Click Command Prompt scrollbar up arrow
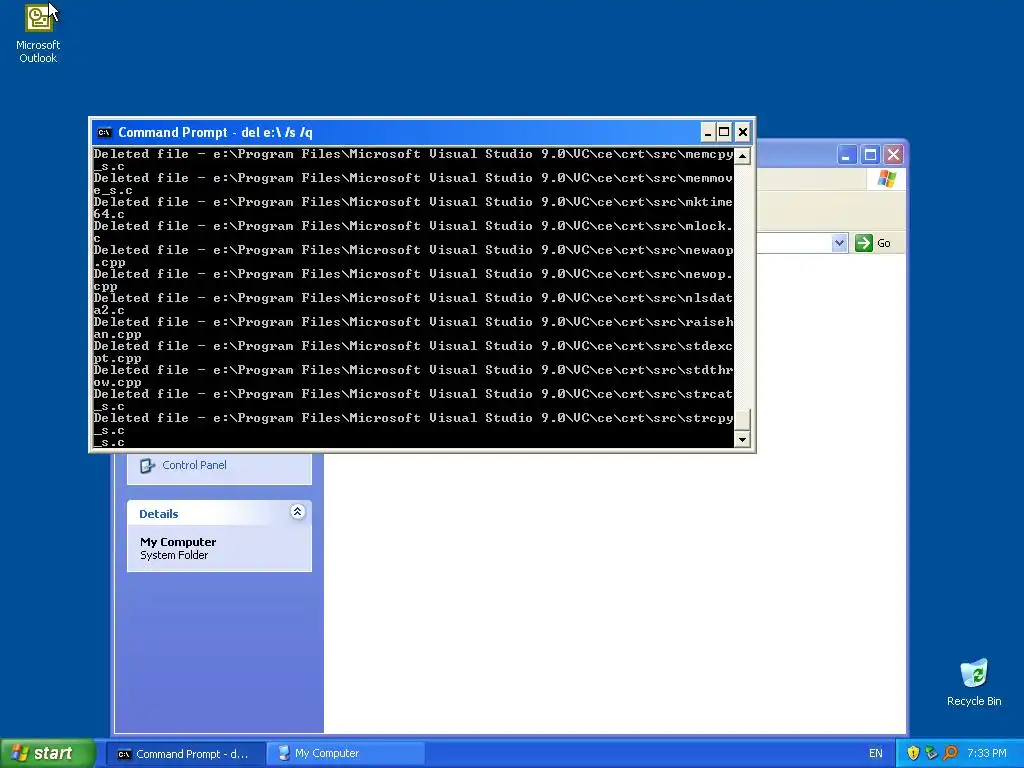 pos(742,155)
